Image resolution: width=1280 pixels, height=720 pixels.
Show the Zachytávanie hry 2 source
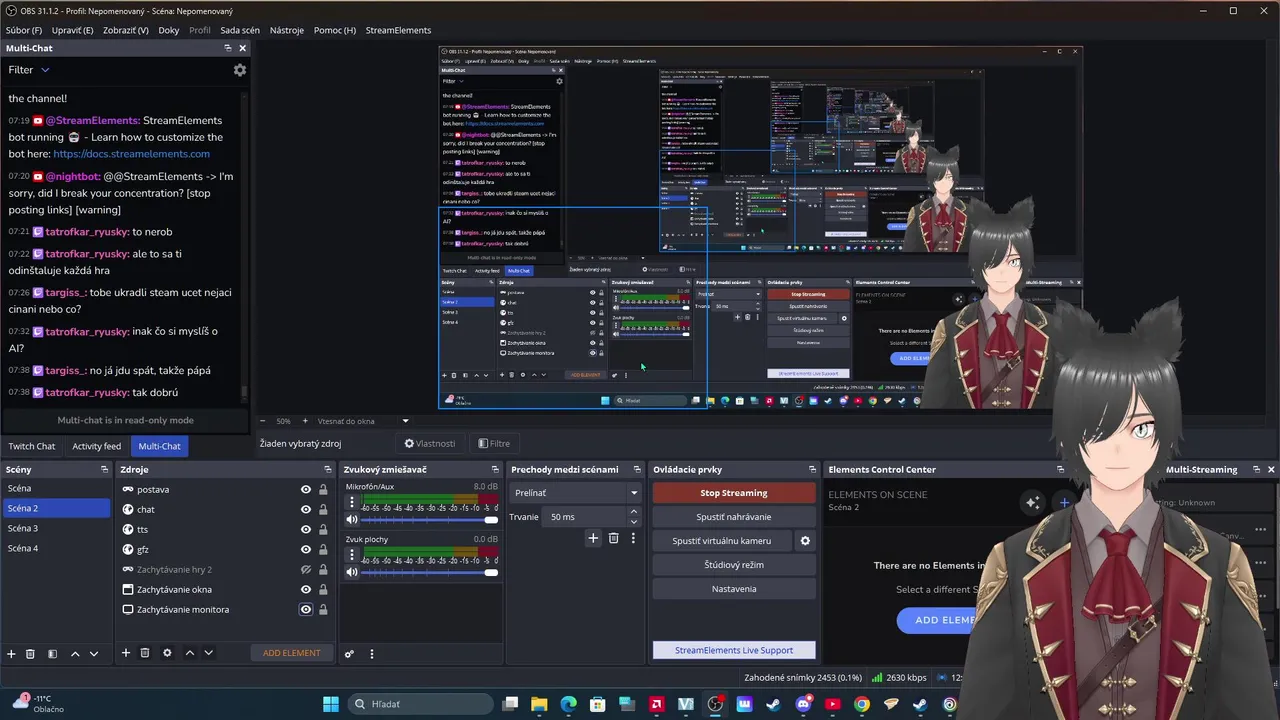pos(306,570)
